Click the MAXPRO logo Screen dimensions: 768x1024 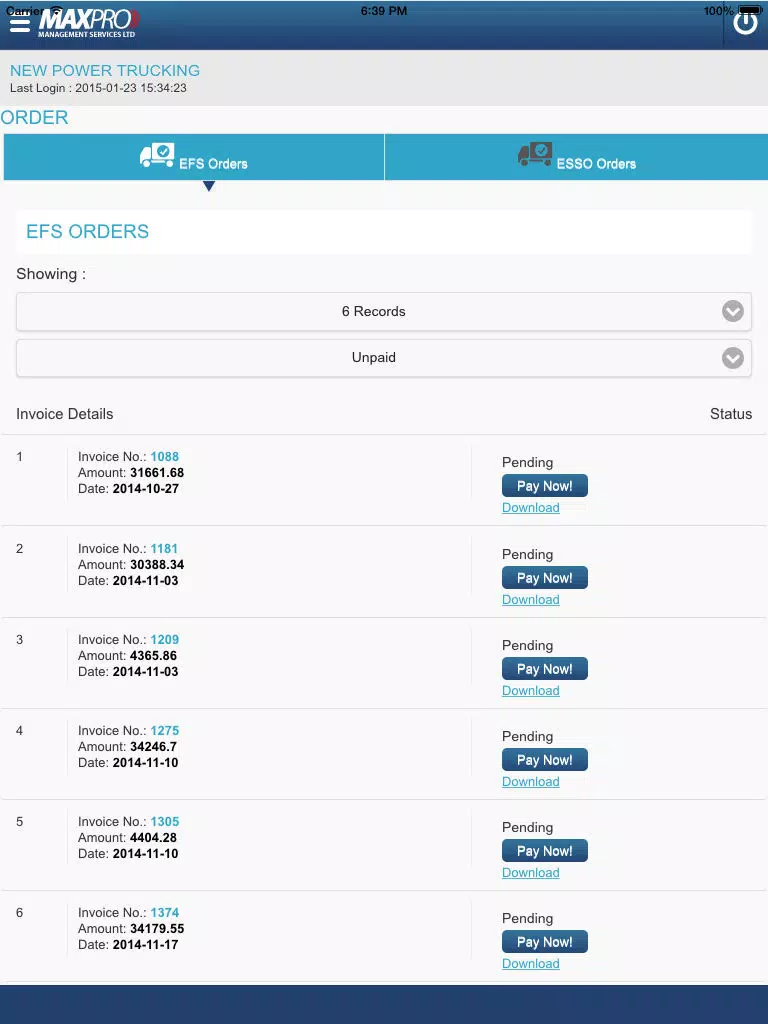(88, 22)
